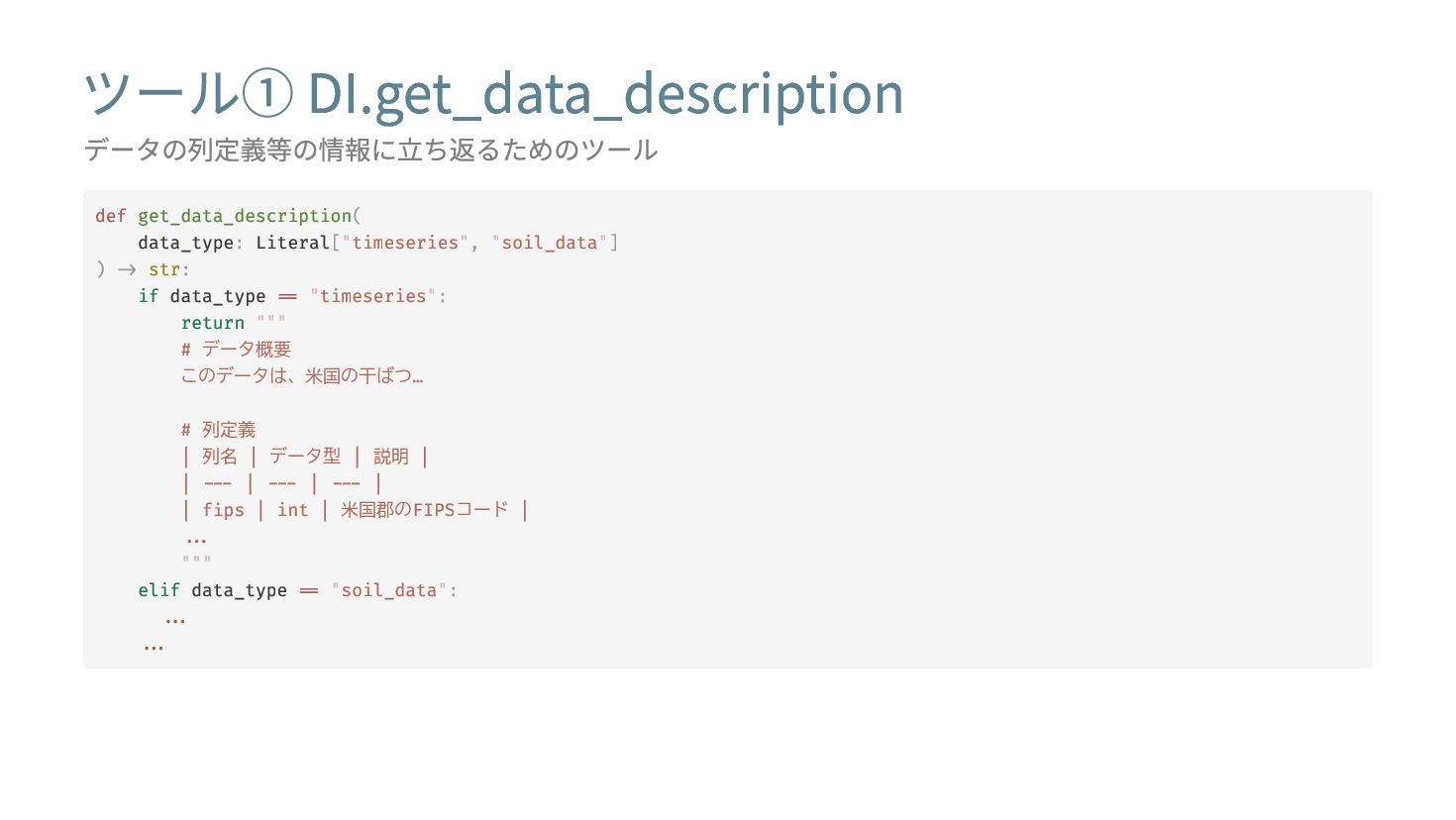
Task: Click the "timeseries" string inside Literal brackets
Action: [405, 243]
